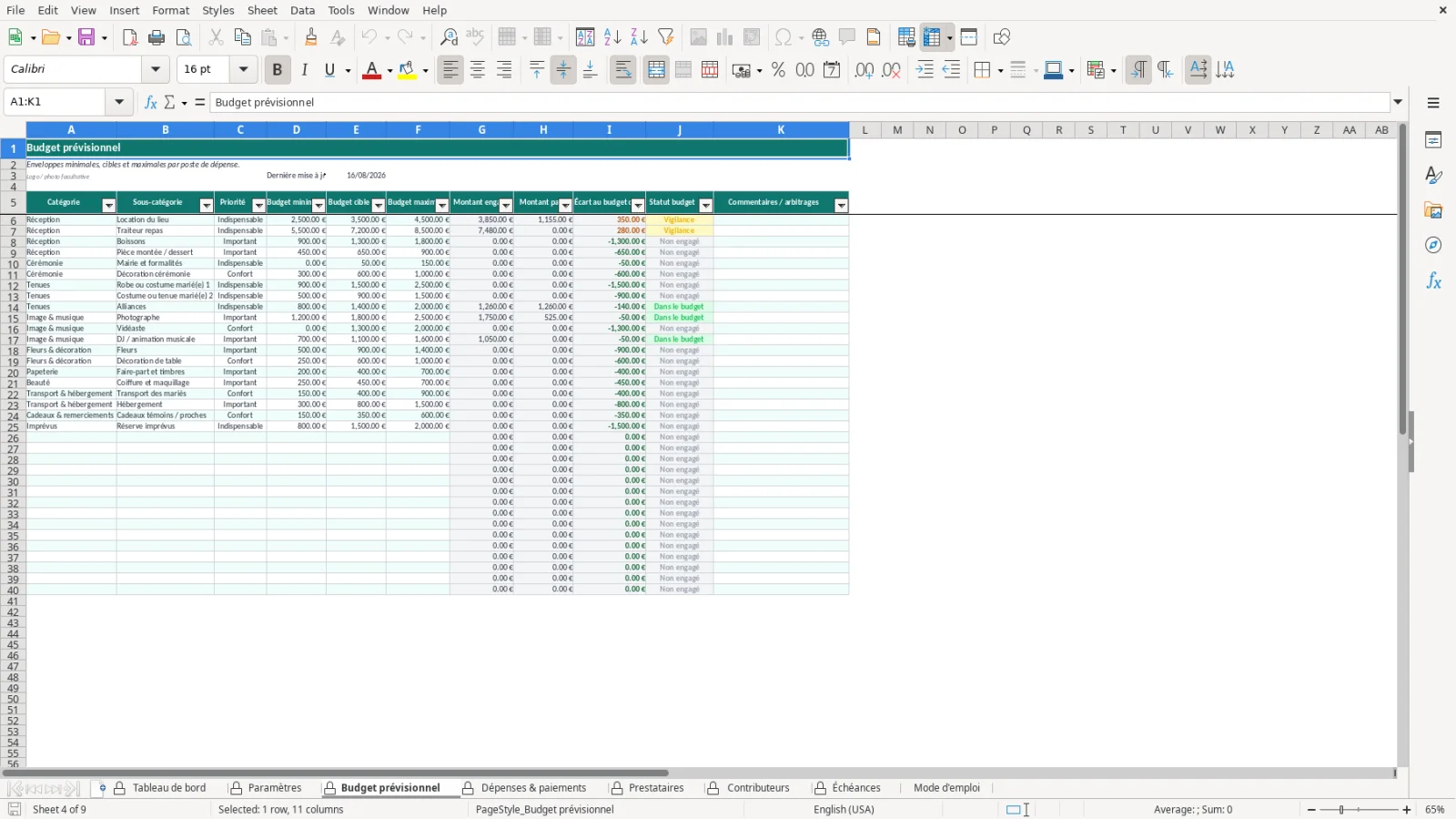Select Clone Formatting paintbrush
Screen dimensions: 1456x819
coord(311,37)
